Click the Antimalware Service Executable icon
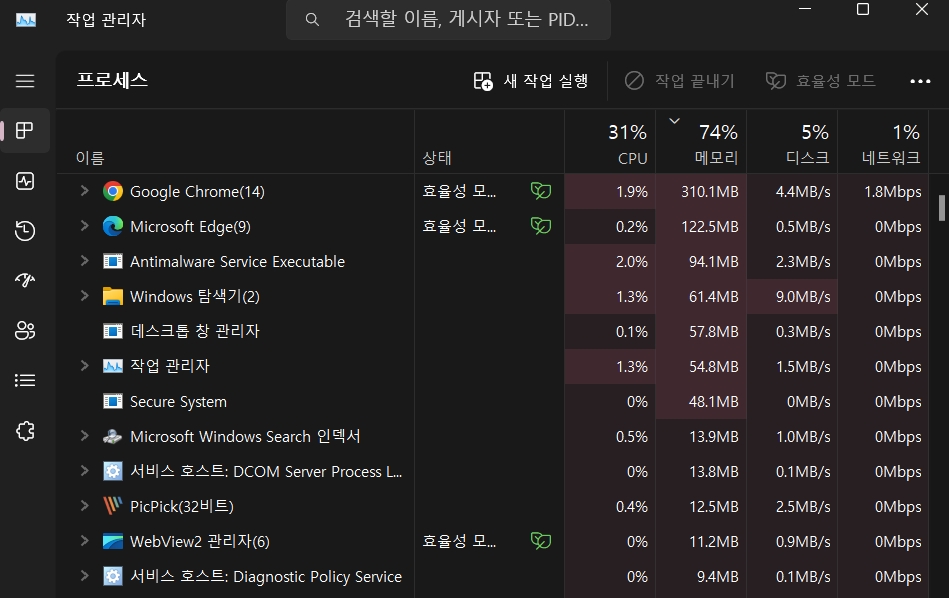The height and width of the screenshot is (598, 949). pyautogui.click(x=113, y=261)
